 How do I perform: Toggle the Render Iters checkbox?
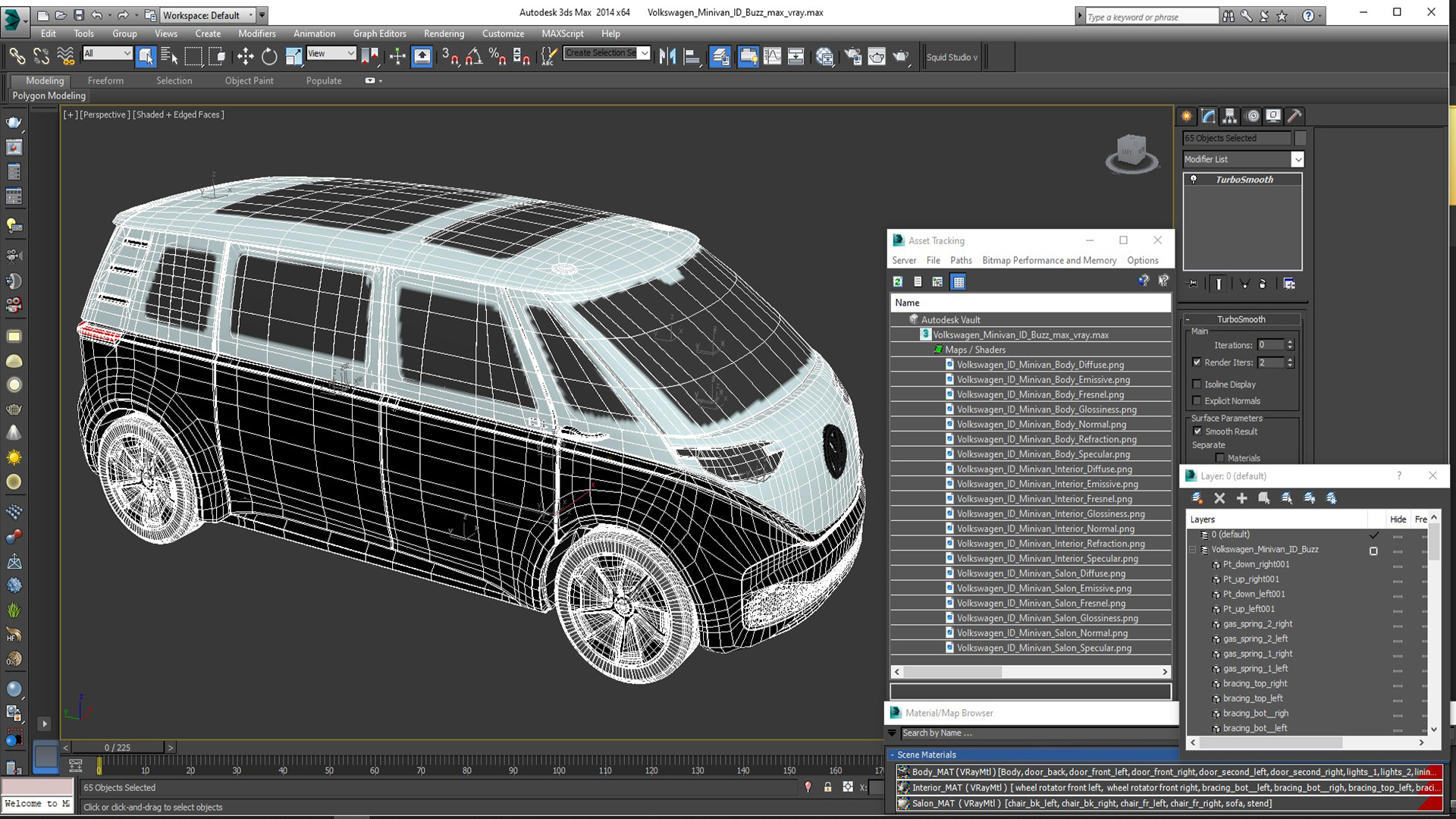click(1197, 362)
